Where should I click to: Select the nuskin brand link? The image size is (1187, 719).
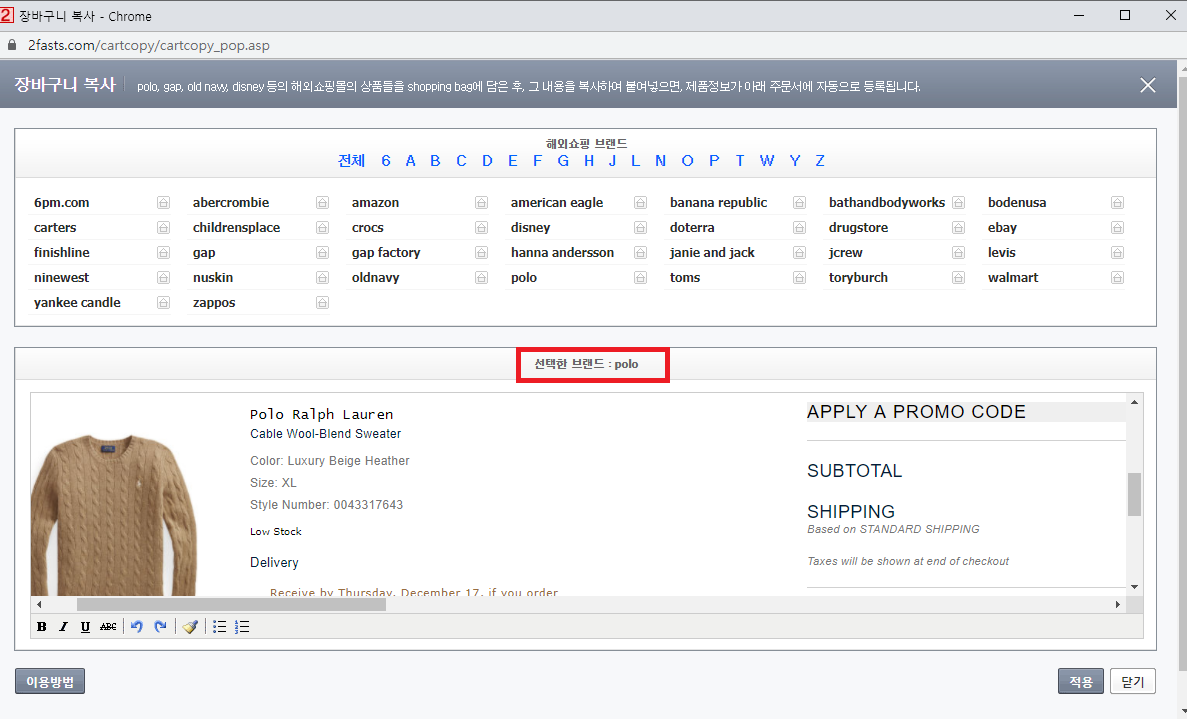(x=213, y=278)
